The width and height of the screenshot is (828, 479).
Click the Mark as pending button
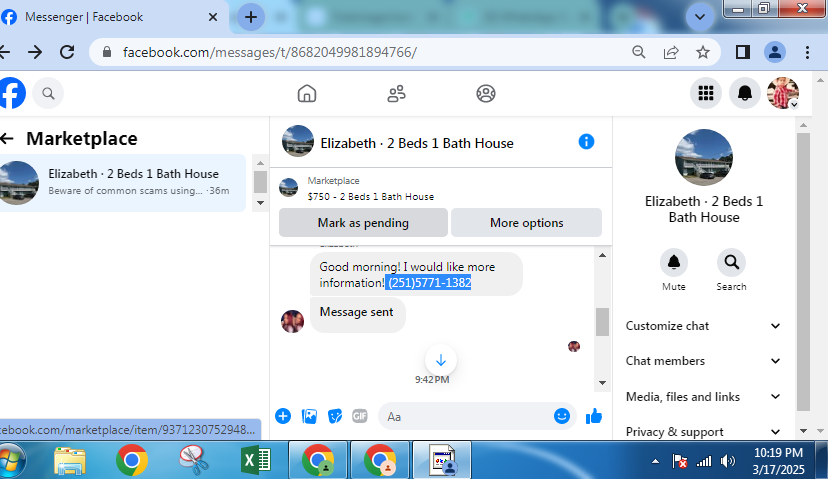363,223
